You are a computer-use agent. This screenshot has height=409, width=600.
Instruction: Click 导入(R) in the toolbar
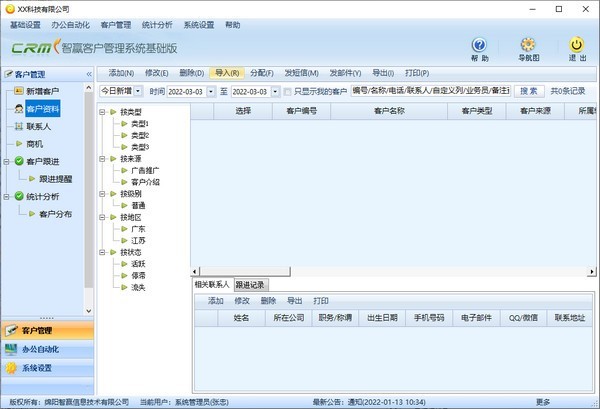tap(226, 73)
